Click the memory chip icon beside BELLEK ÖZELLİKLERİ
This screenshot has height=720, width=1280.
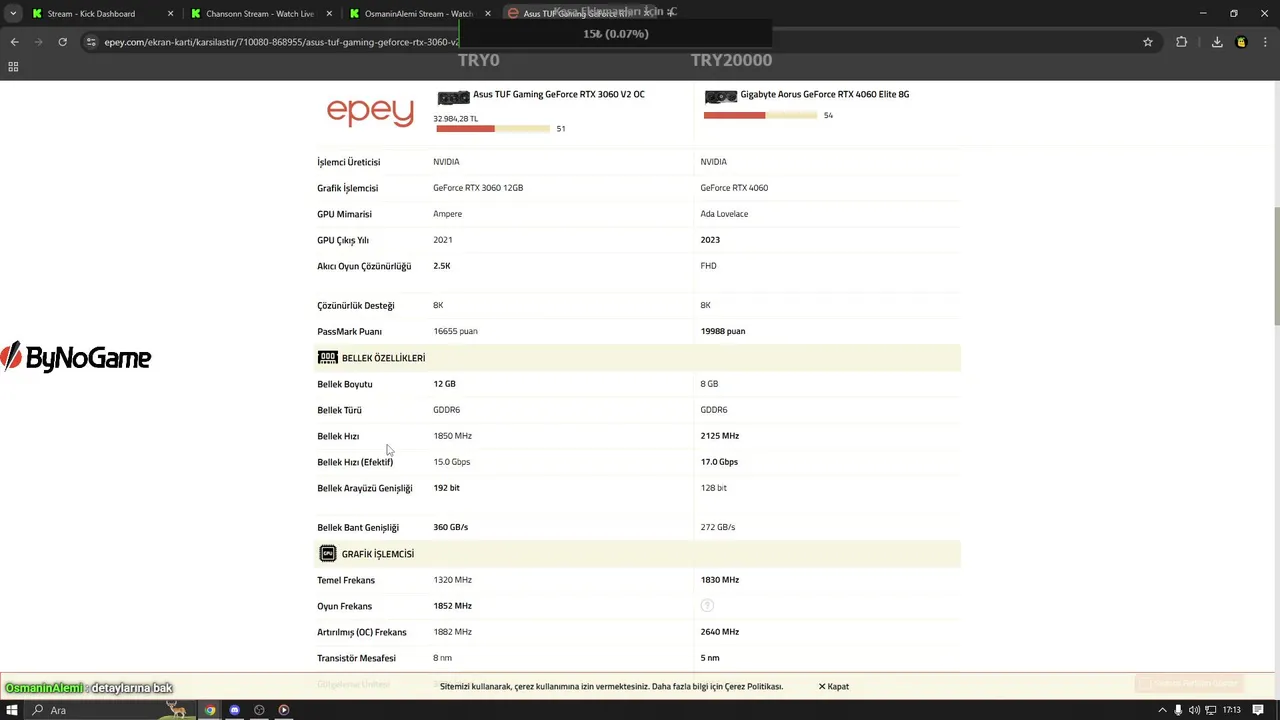tap(327, 358)
